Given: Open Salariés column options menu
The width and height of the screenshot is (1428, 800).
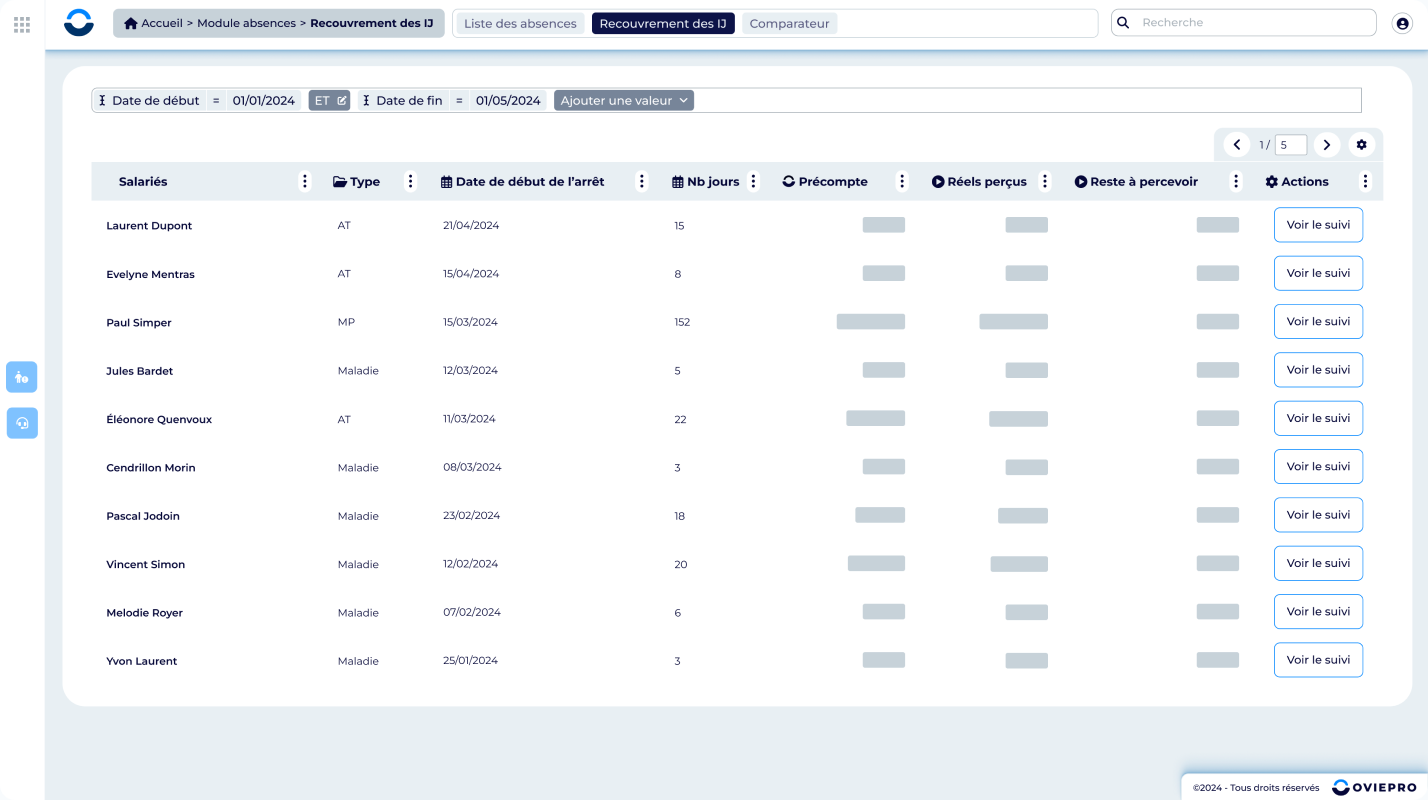Looking at the screenshot, I should tap(305, 181).
